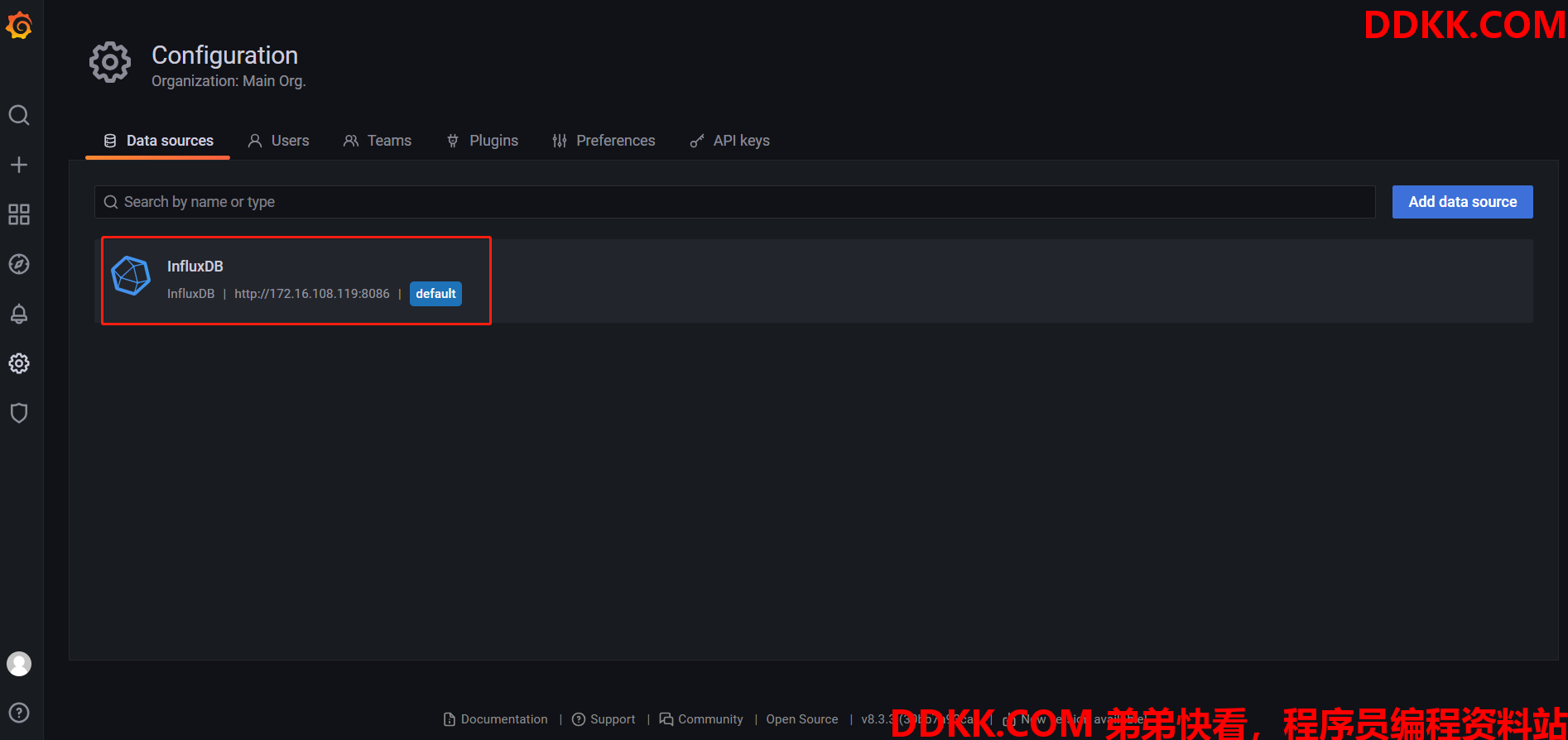The width and height of the screenshot is (1568, 740).
Task: Click the Add data source button
Action: [1463, 202]
